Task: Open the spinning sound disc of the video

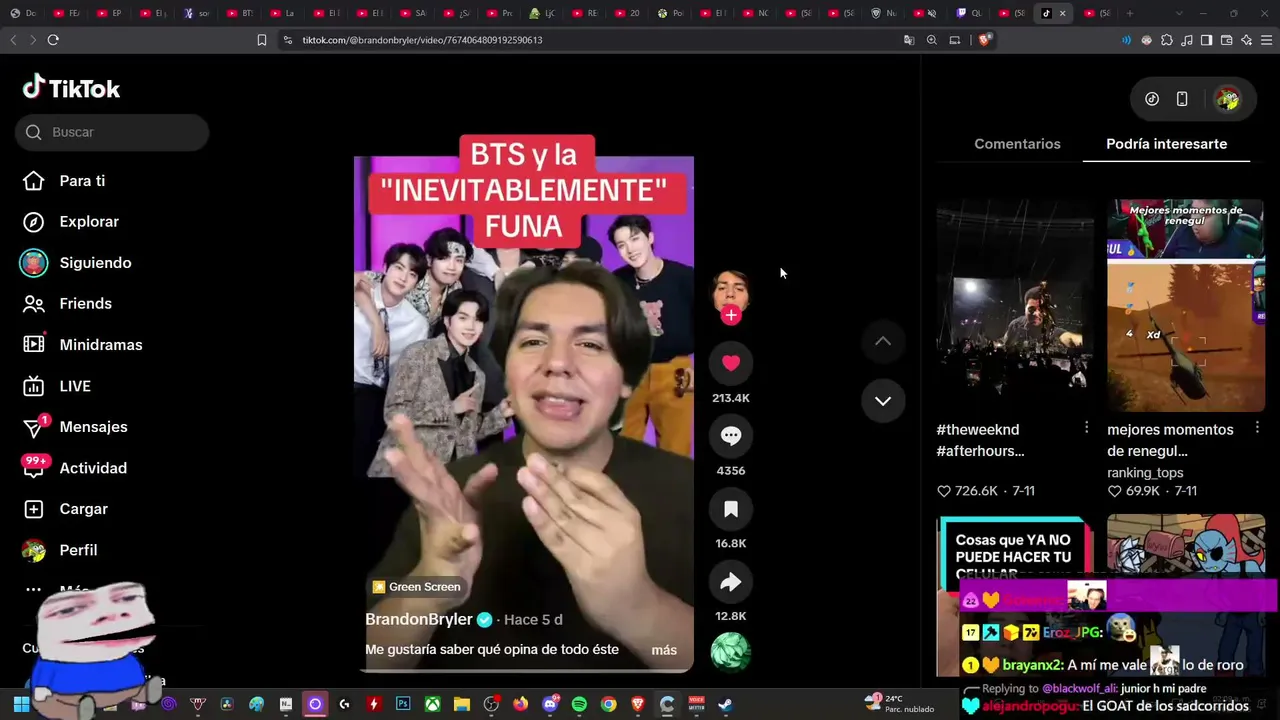Action: point(731,651)
